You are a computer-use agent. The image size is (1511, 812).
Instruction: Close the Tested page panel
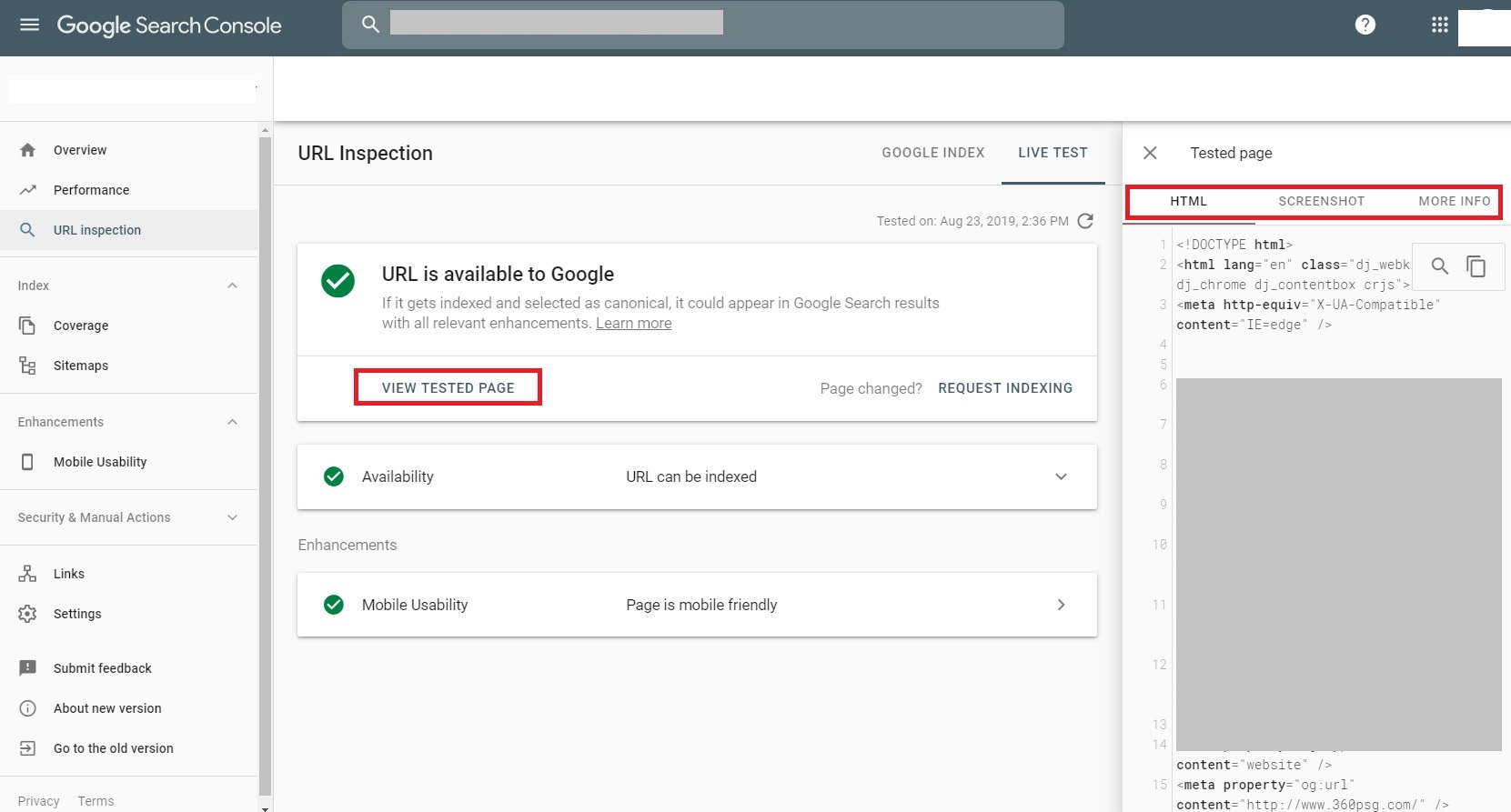click(1150, 153)
